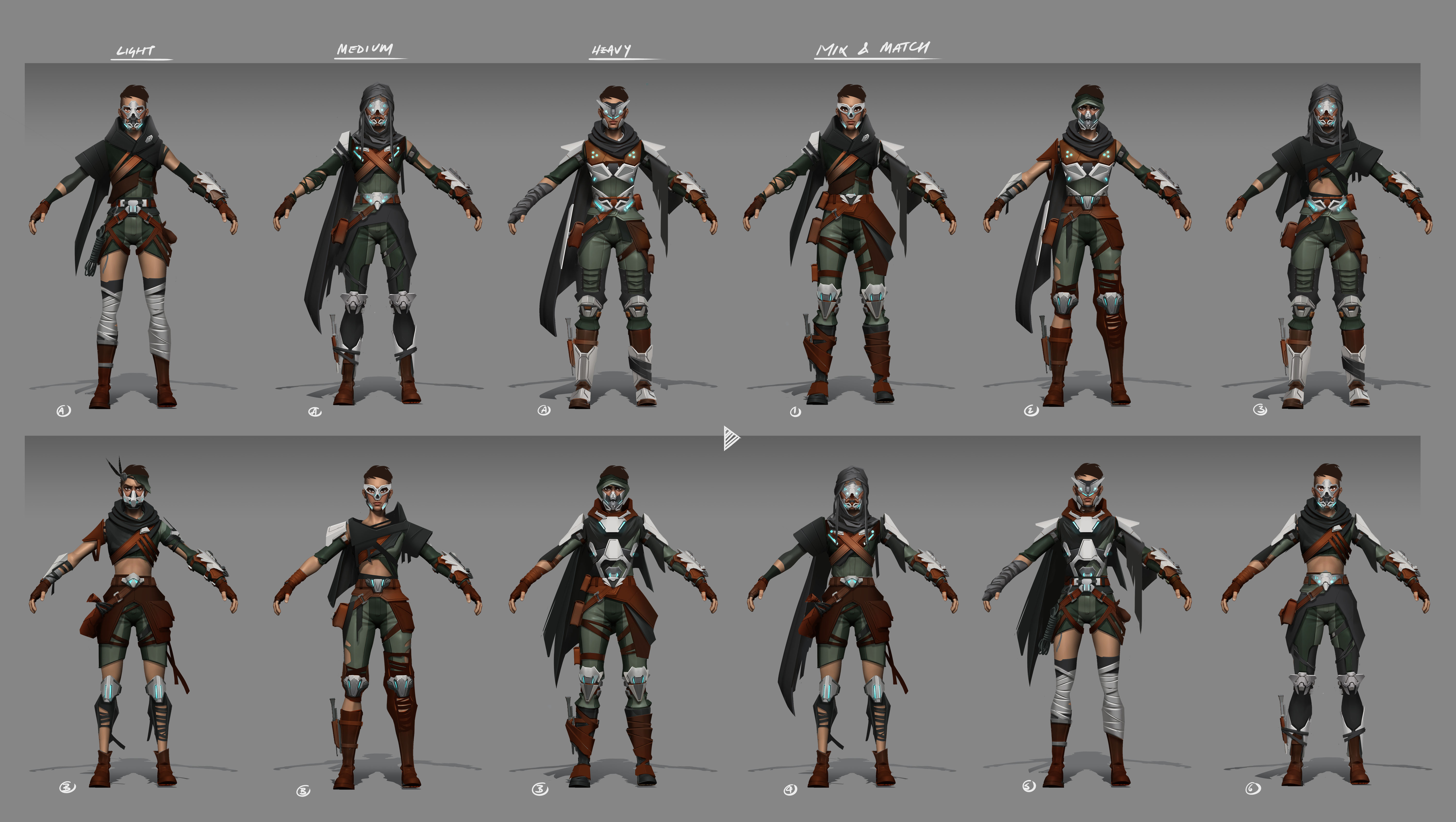Click the handwritten Heavy heading

click(612, 51)
